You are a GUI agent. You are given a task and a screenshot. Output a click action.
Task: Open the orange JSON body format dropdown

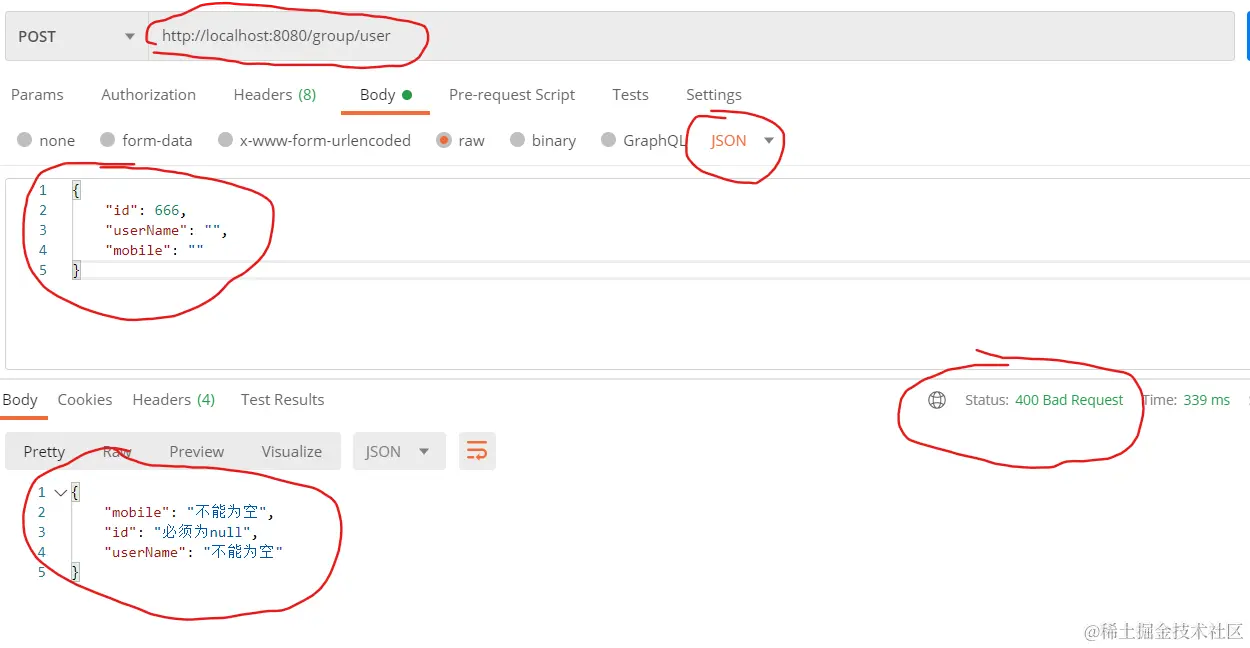743,141
